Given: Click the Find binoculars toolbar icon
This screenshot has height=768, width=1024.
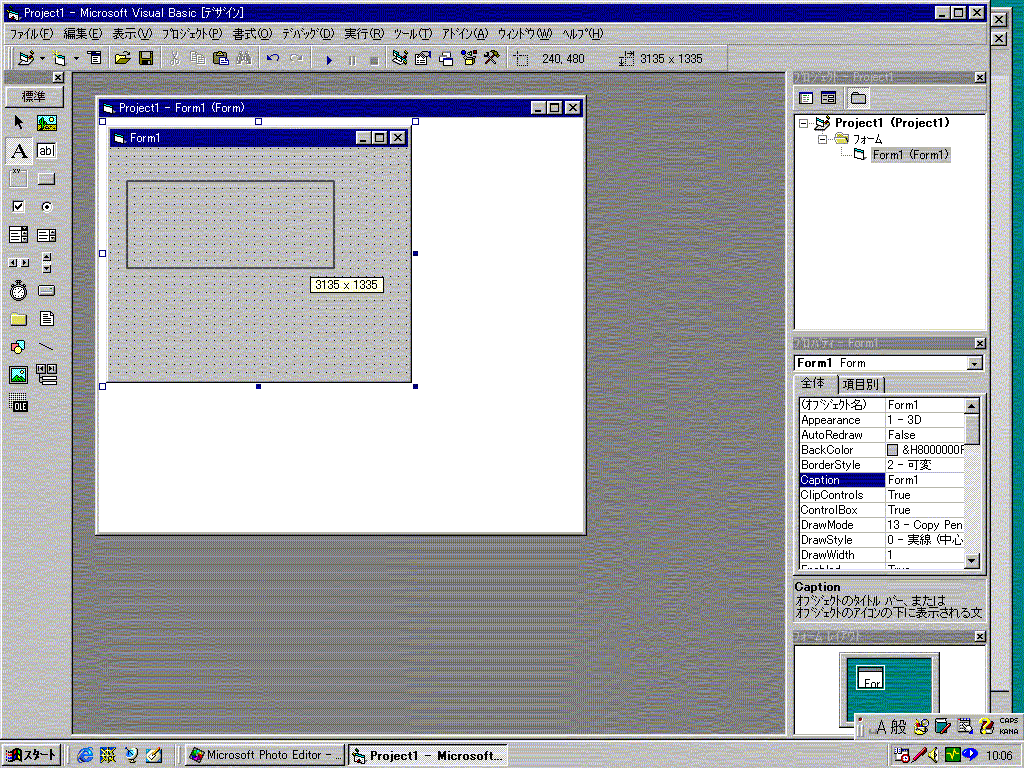Looking at the screenshot, I should tap(244, 59).
